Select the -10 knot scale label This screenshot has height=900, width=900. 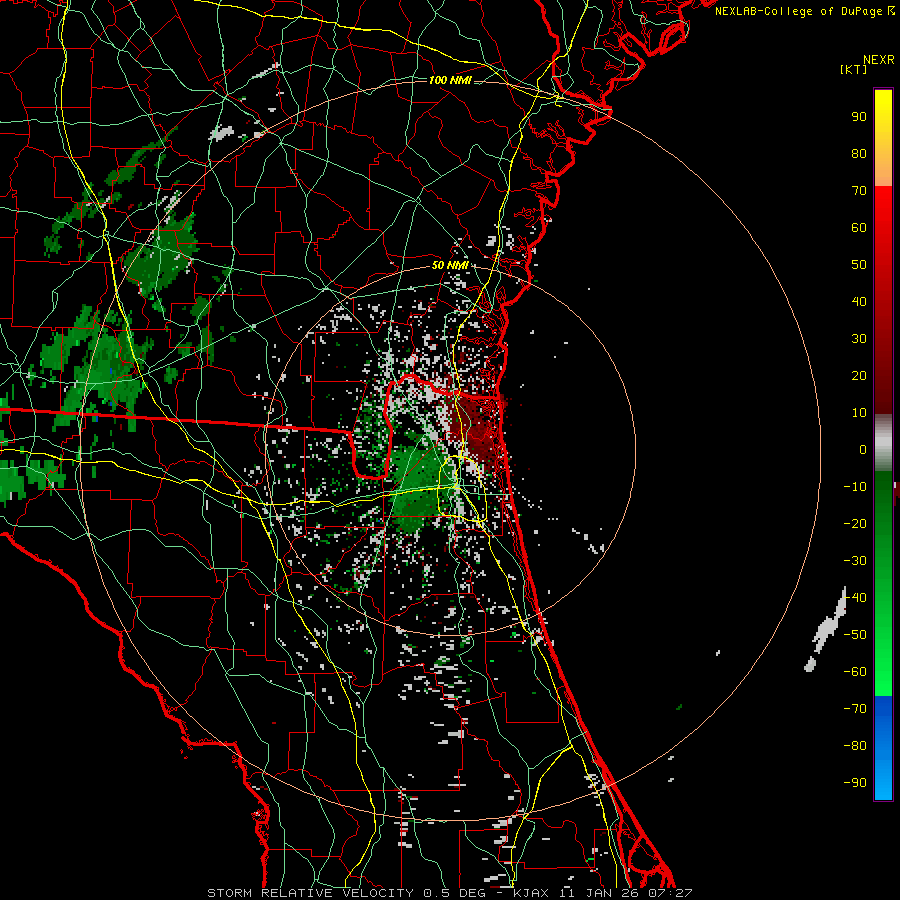pyautogui.click(x=855, y=487)
